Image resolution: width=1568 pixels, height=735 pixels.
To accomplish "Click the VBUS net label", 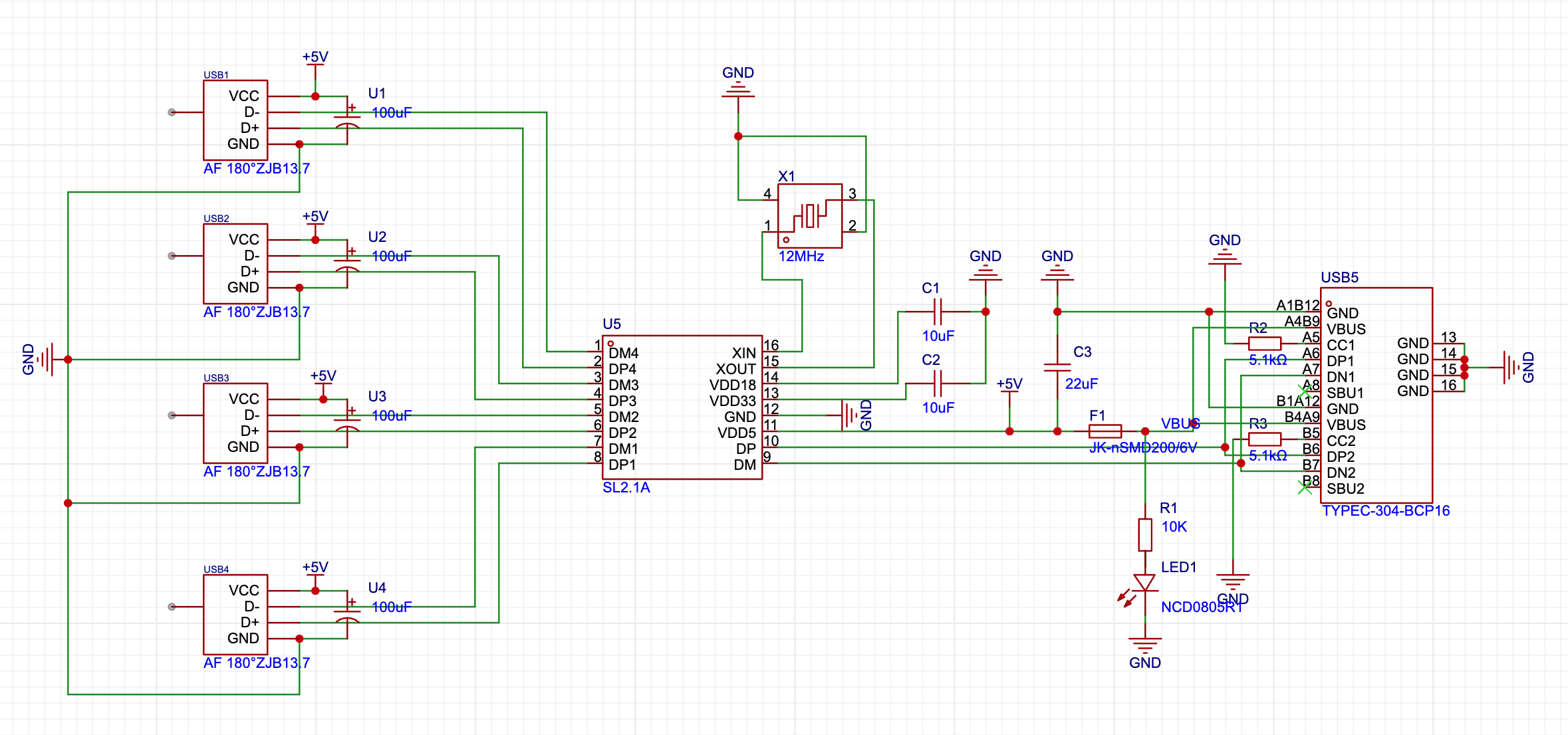I will point(1180,423).
